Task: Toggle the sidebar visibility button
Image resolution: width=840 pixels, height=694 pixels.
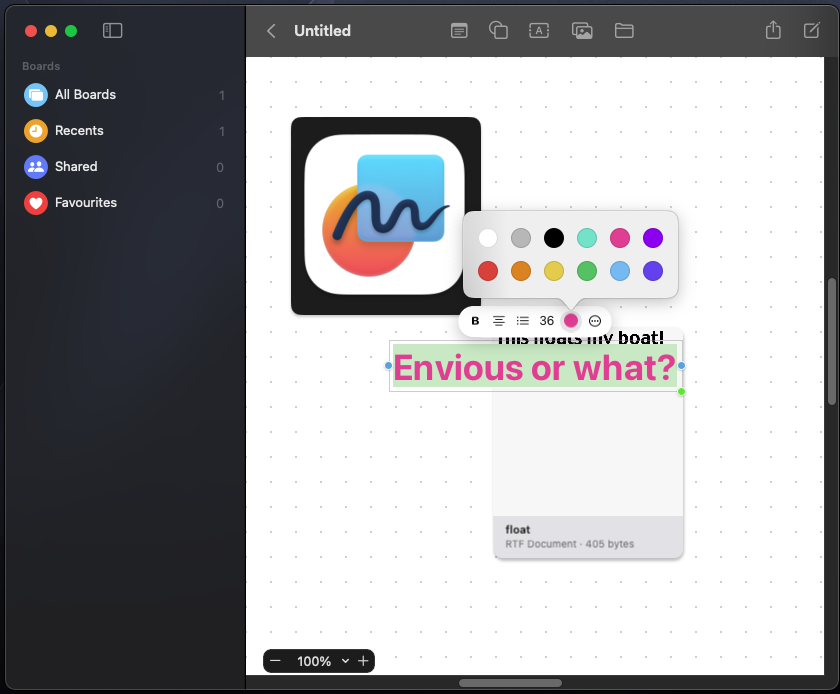Action: pyautogui.click(x=113, y=31)
